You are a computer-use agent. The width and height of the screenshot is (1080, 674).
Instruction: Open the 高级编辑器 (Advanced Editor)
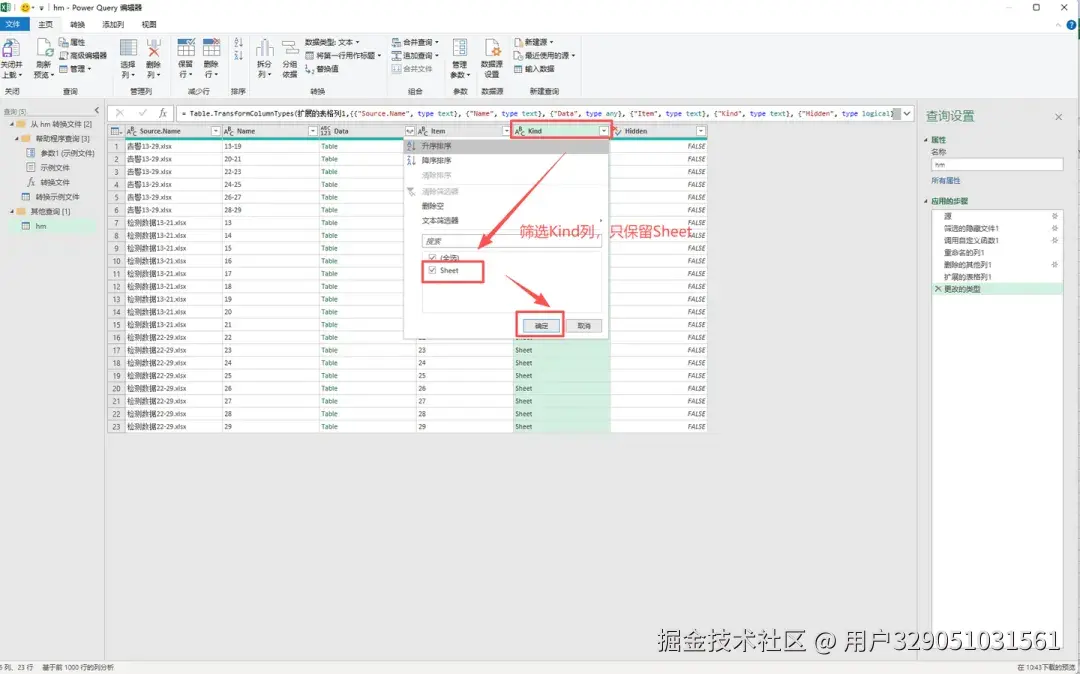pyautogui.click(x=88, y=57)
